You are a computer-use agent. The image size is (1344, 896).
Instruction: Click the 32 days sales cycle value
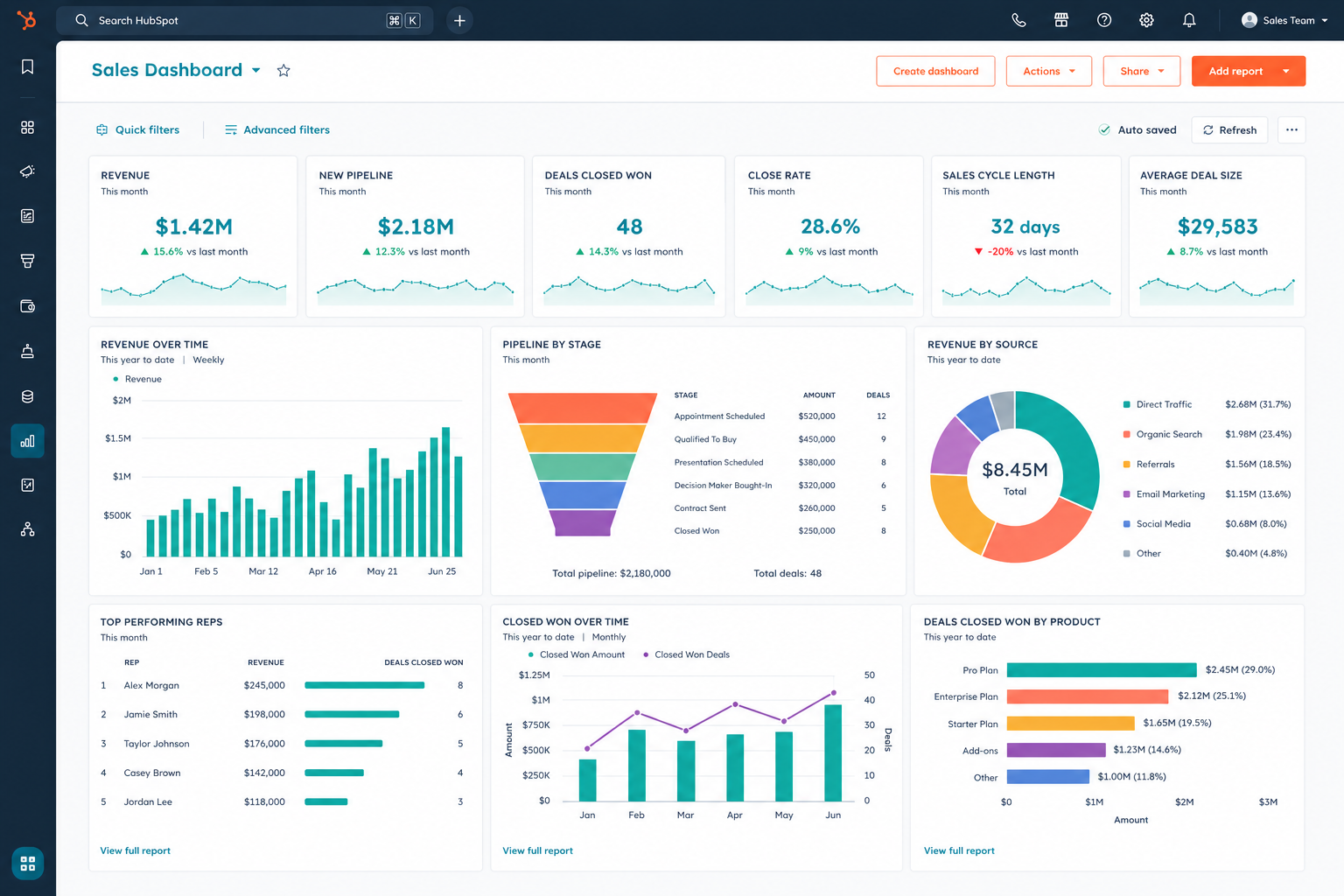coord(1025,227)
